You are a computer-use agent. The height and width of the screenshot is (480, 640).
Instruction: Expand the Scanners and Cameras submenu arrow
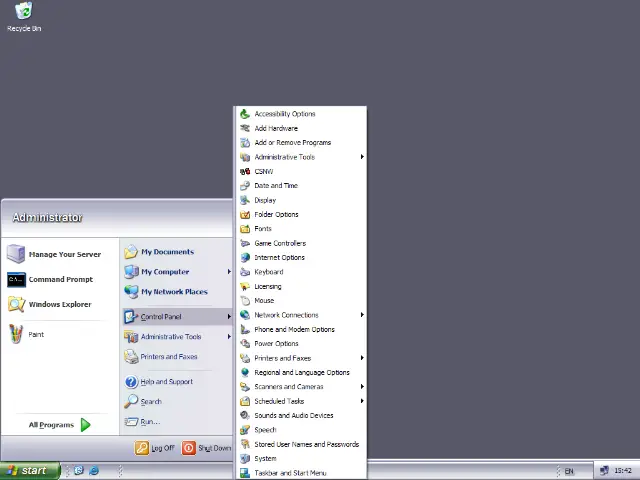[x=362, y=387]
